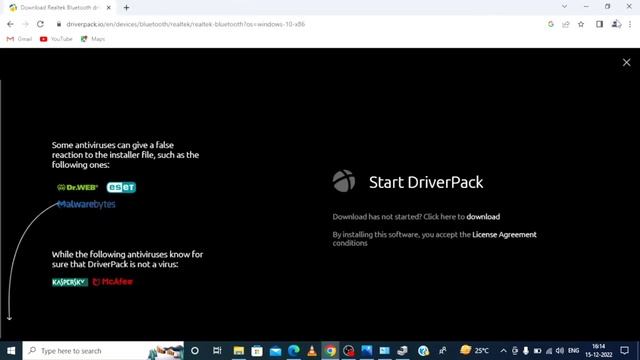
Task: Open the volume speaker icon
Action: point(560,351)
